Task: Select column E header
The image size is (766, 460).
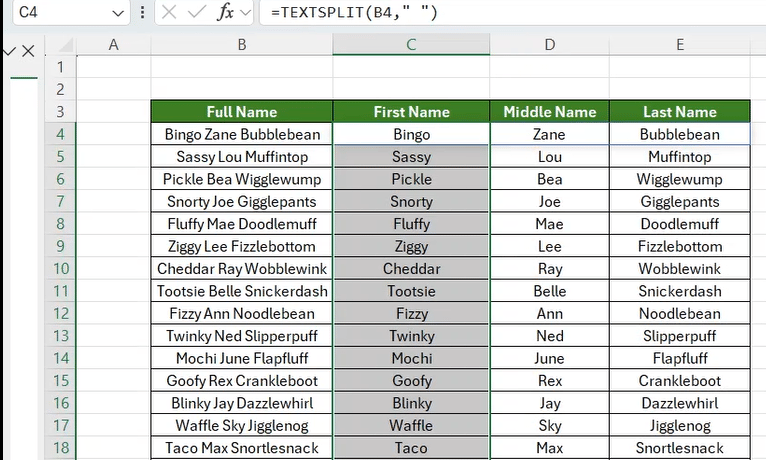Action: pyautogui.click(x=680, y=44)
